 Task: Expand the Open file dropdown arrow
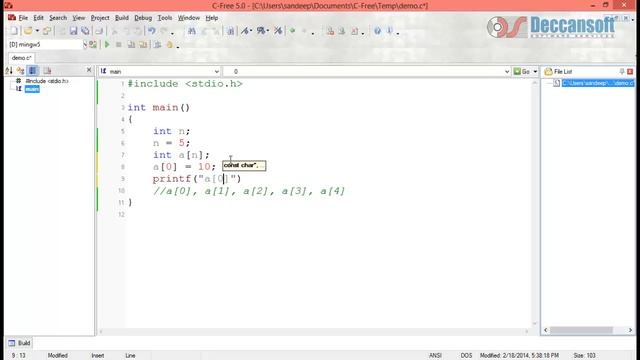pyautogui.click(x=37, y=31)
